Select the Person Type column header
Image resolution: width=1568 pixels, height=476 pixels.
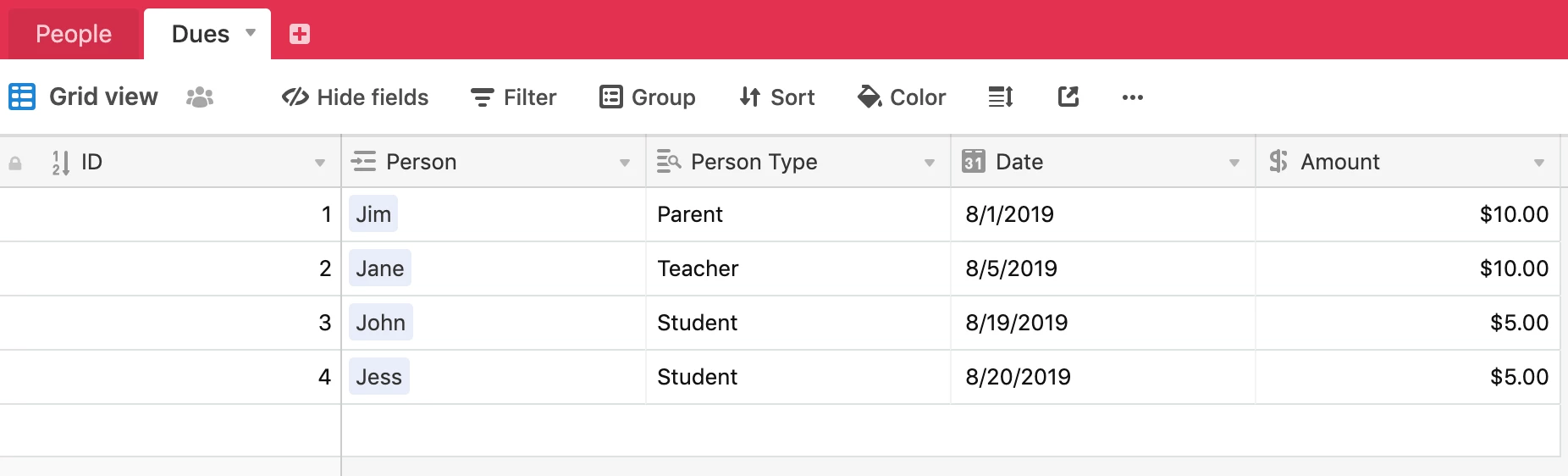click(798, 162)
